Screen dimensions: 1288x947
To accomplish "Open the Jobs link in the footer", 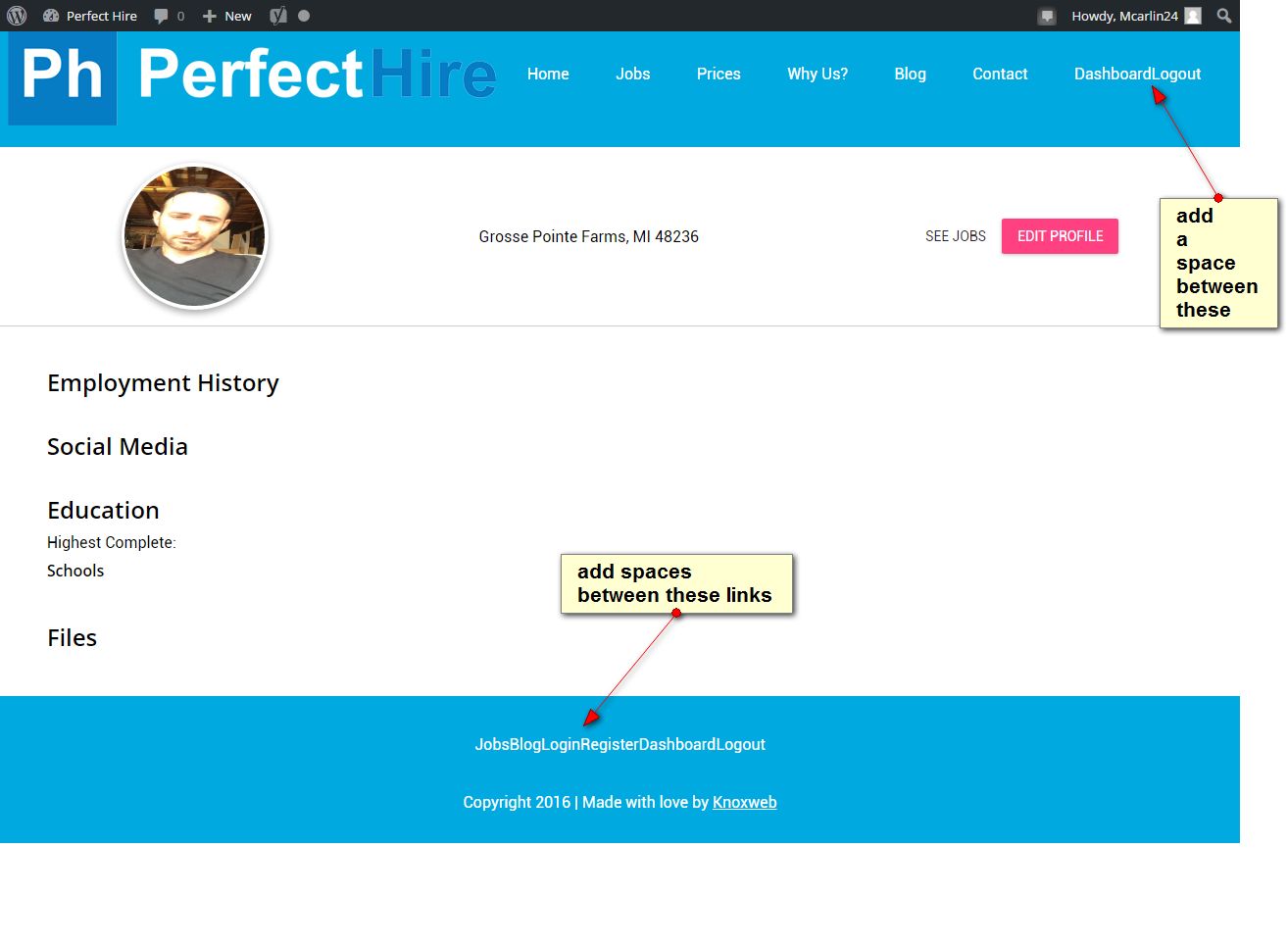I will 492,744.
